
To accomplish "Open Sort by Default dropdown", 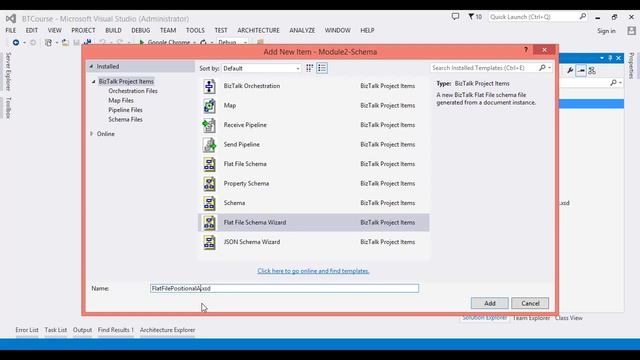I will (261, 68).
